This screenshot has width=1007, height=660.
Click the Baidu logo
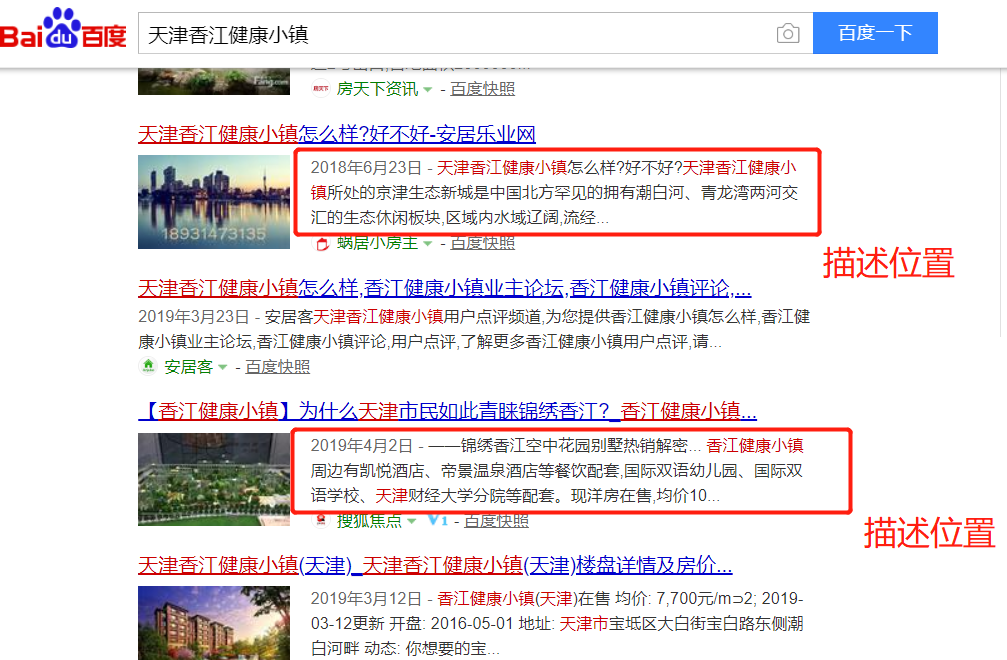tap(63, 29)
